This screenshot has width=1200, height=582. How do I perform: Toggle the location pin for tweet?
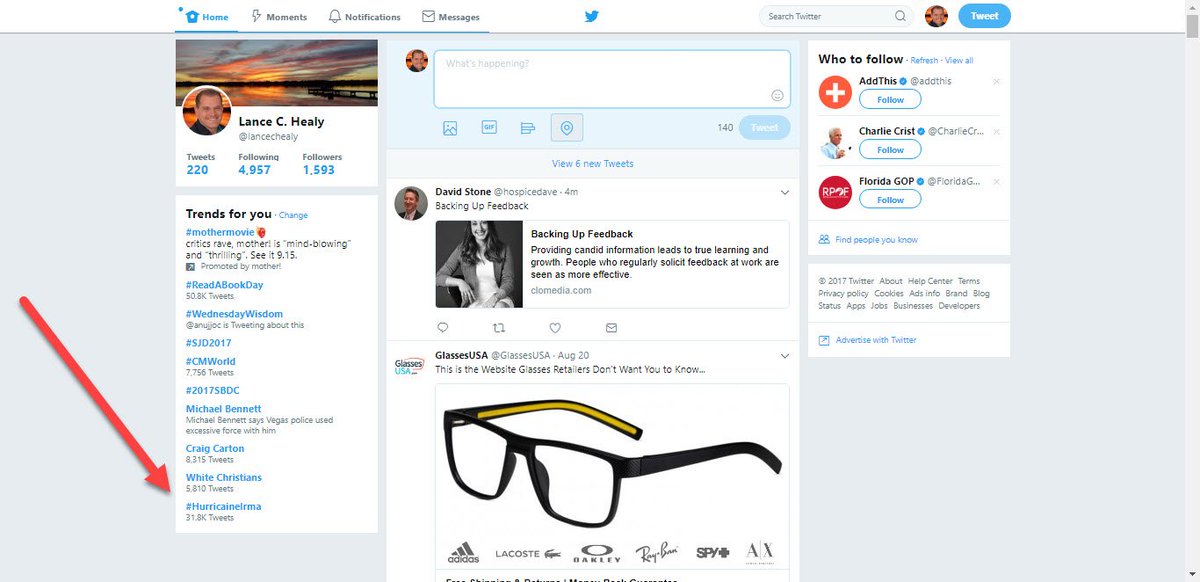567,128
